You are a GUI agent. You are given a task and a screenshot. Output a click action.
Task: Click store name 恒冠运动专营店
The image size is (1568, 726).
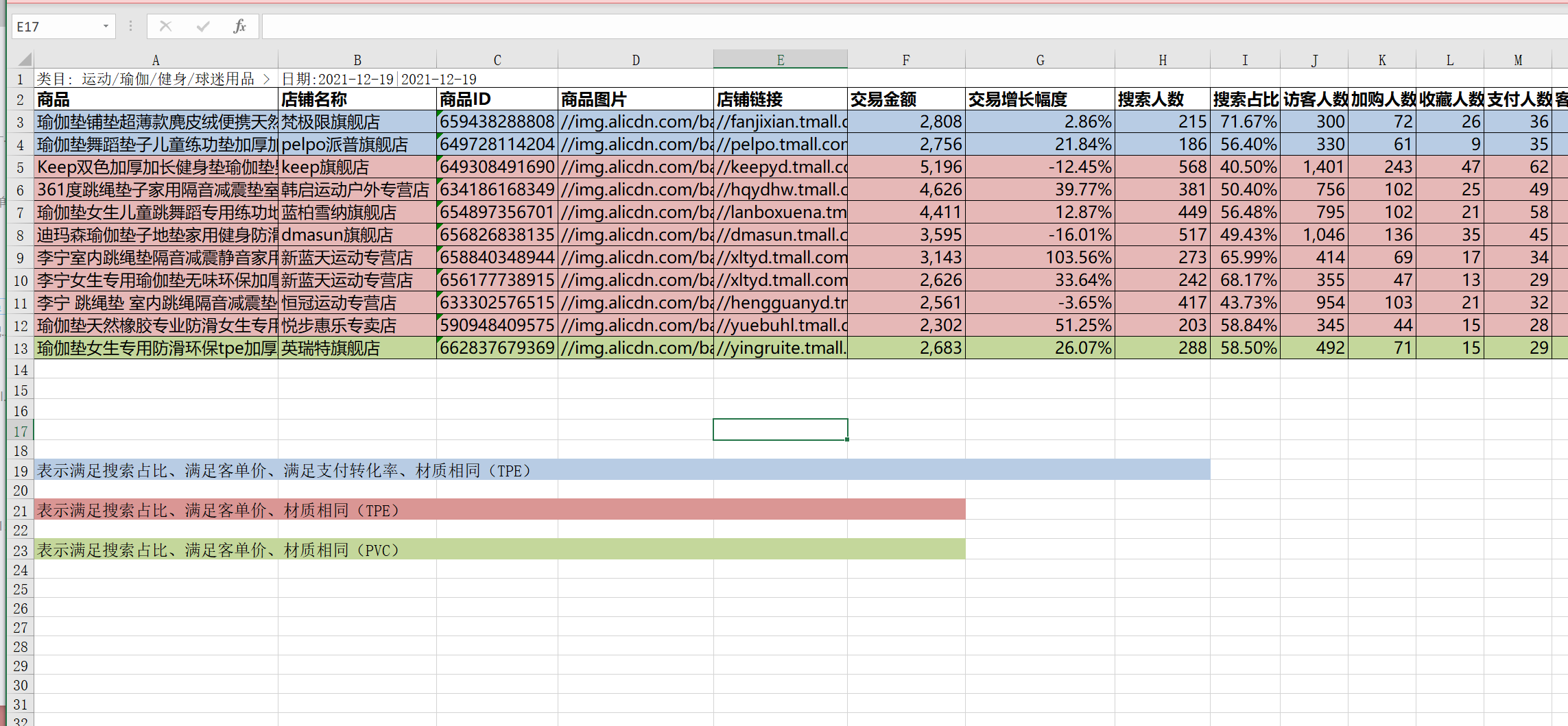[357, 303]
